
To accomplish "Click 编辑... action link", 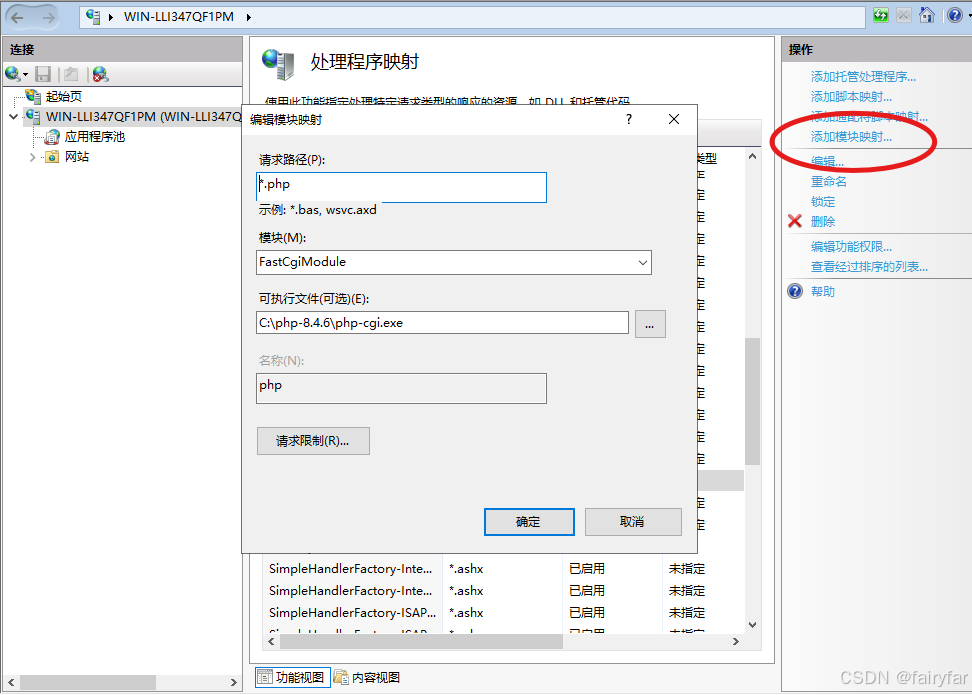I will tap(827, 161).
